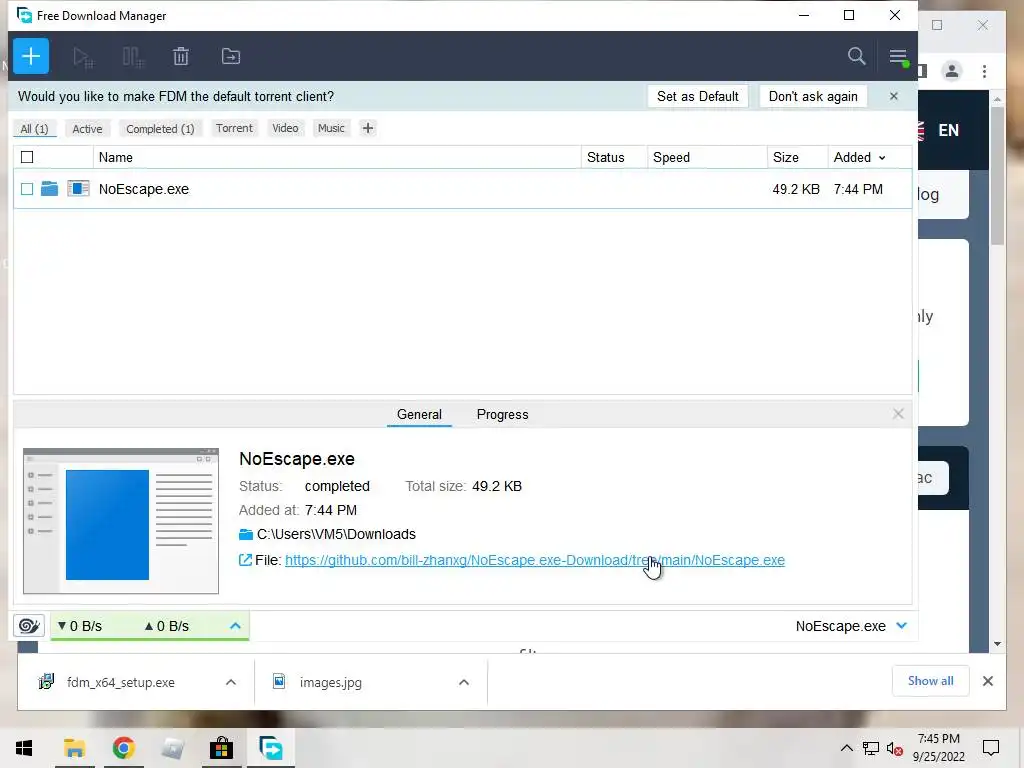Switch to the General details tab
Viewport: 1024px width, 768px height.
[x=419, y=415]
